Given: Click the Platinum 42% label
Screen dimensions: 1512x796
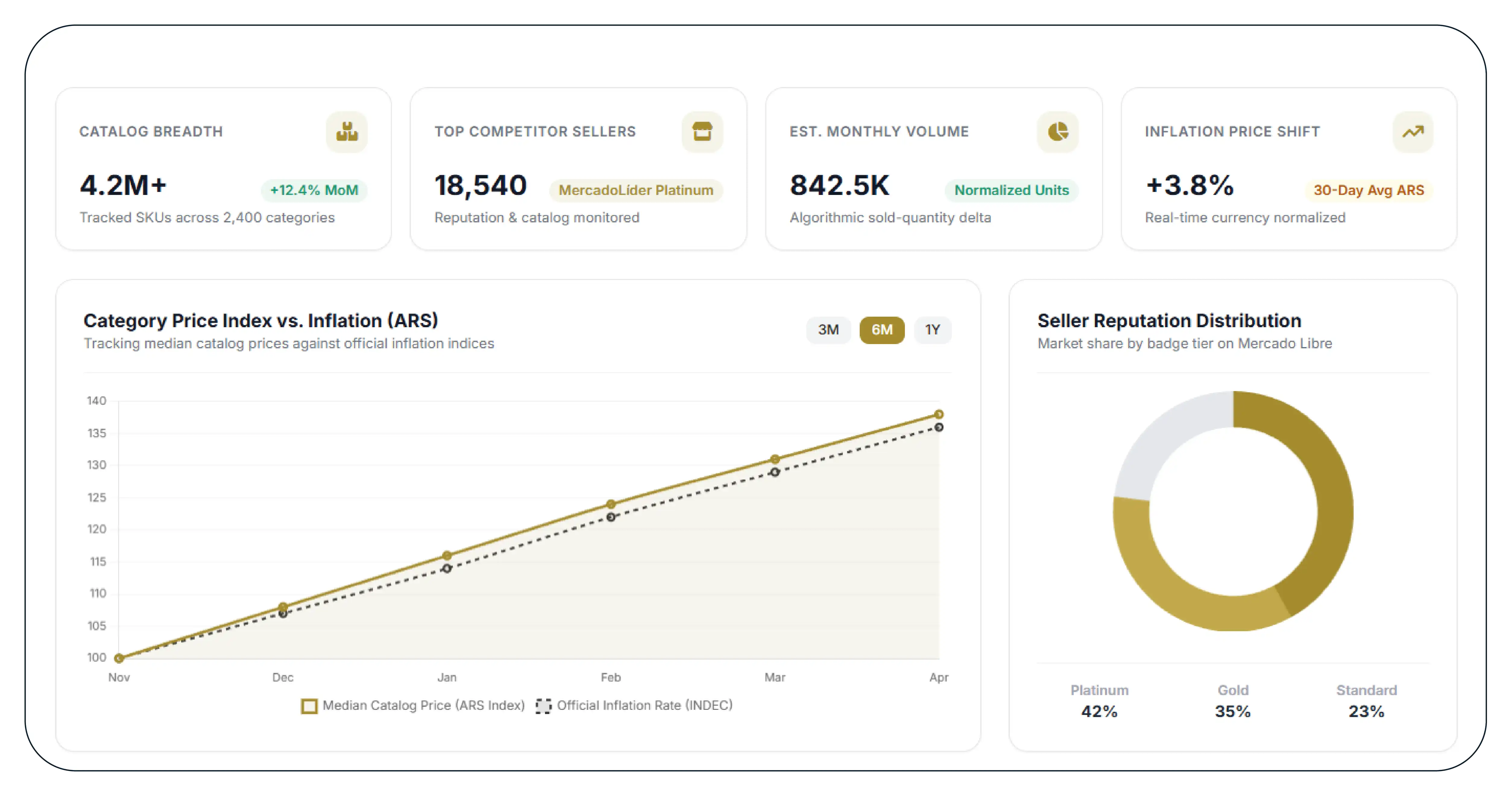Looking at the screenshot, I should 1099,701.
